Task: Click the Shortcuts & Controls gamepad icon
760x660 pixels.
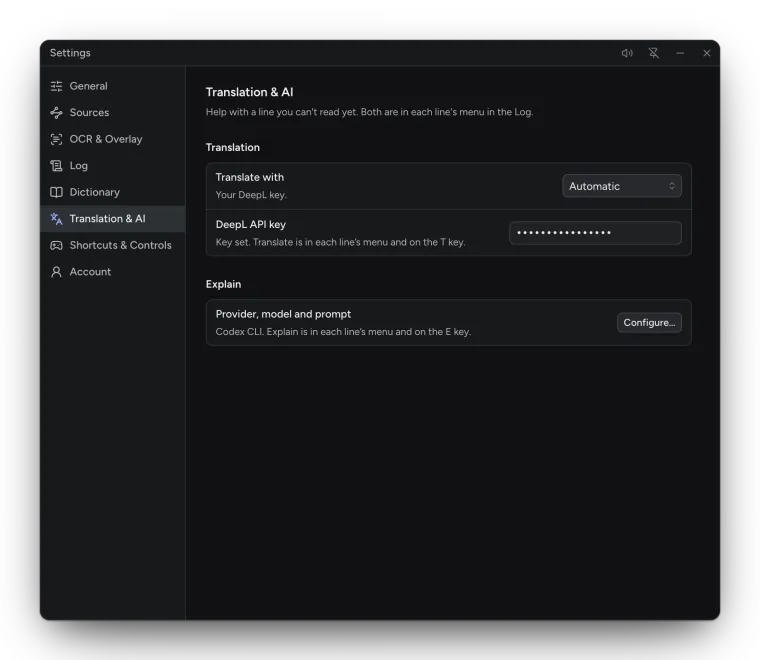Action: click(56, 246)
